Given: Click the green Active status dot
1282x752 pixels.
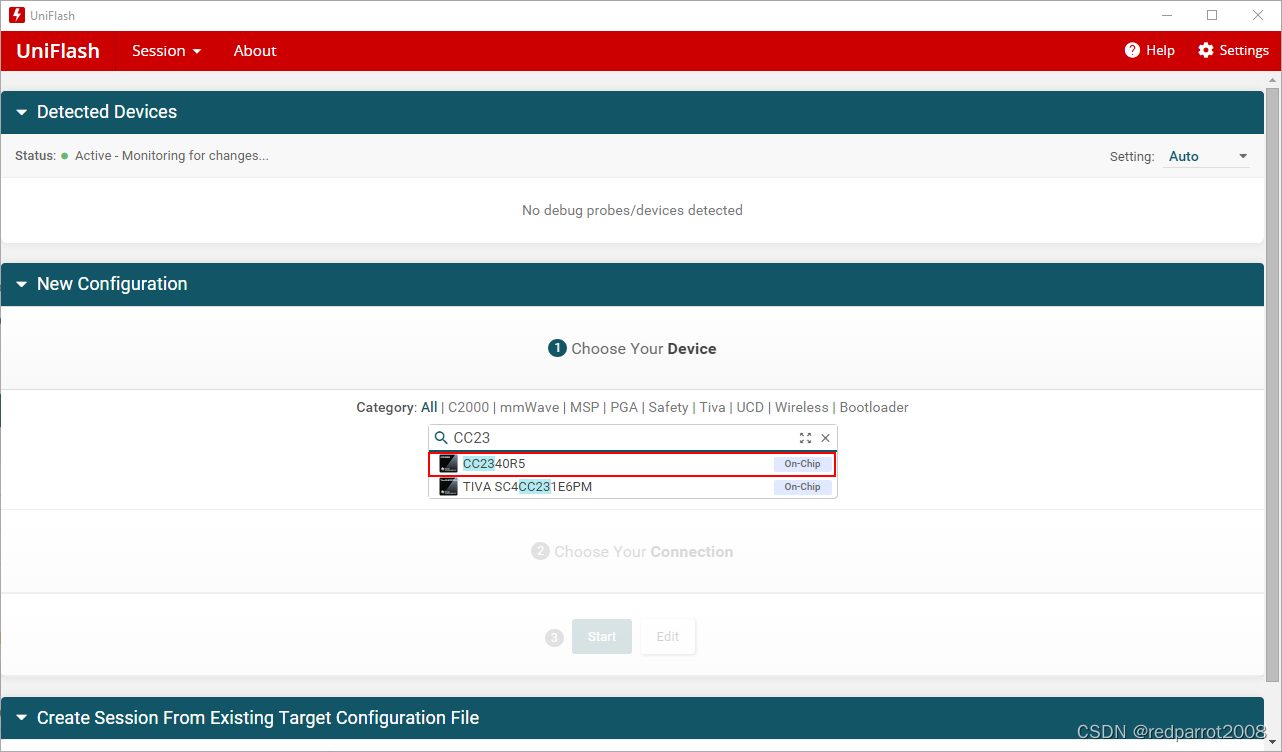Looking at the screenshot, I should tap(65, 156).
